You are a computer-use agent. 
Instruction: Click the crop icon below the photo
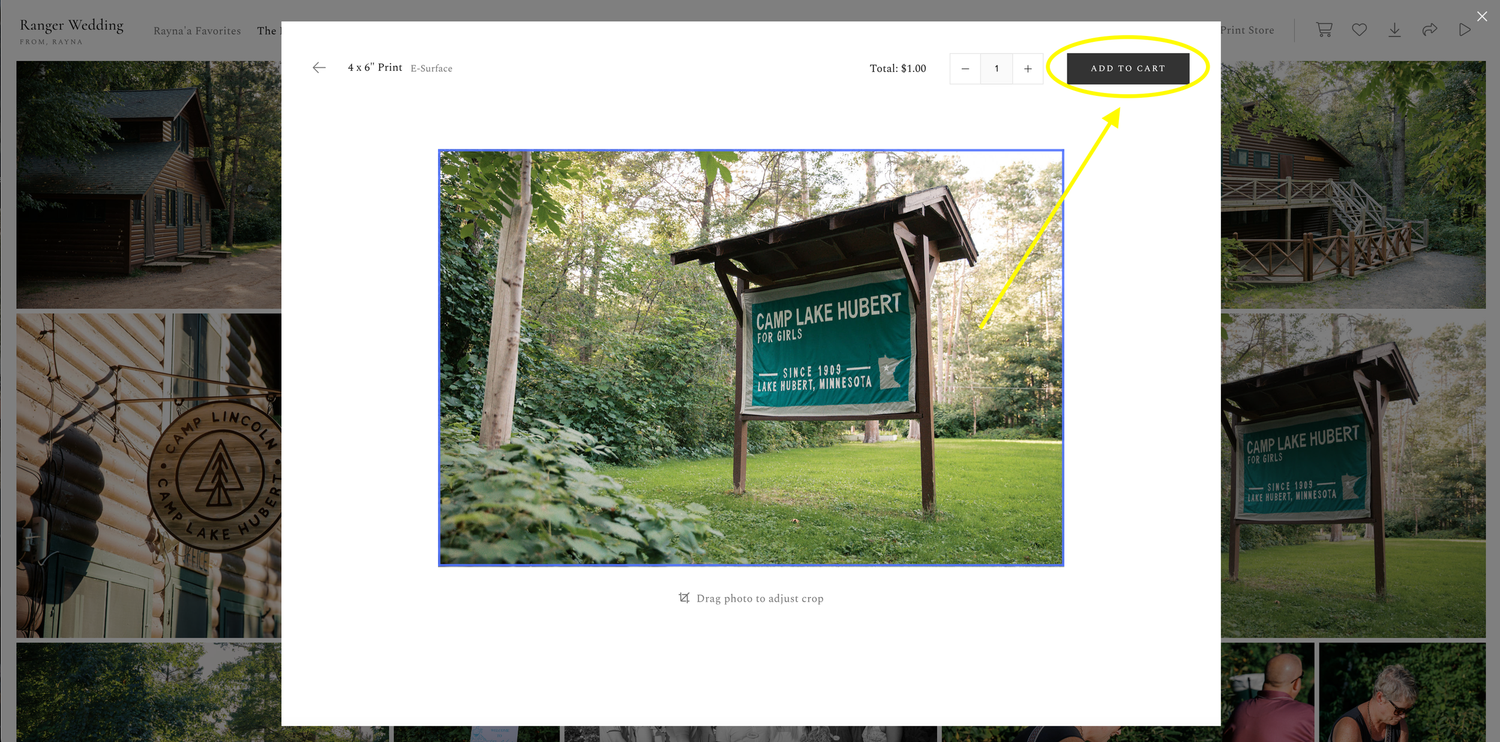[x=684, y=598]
